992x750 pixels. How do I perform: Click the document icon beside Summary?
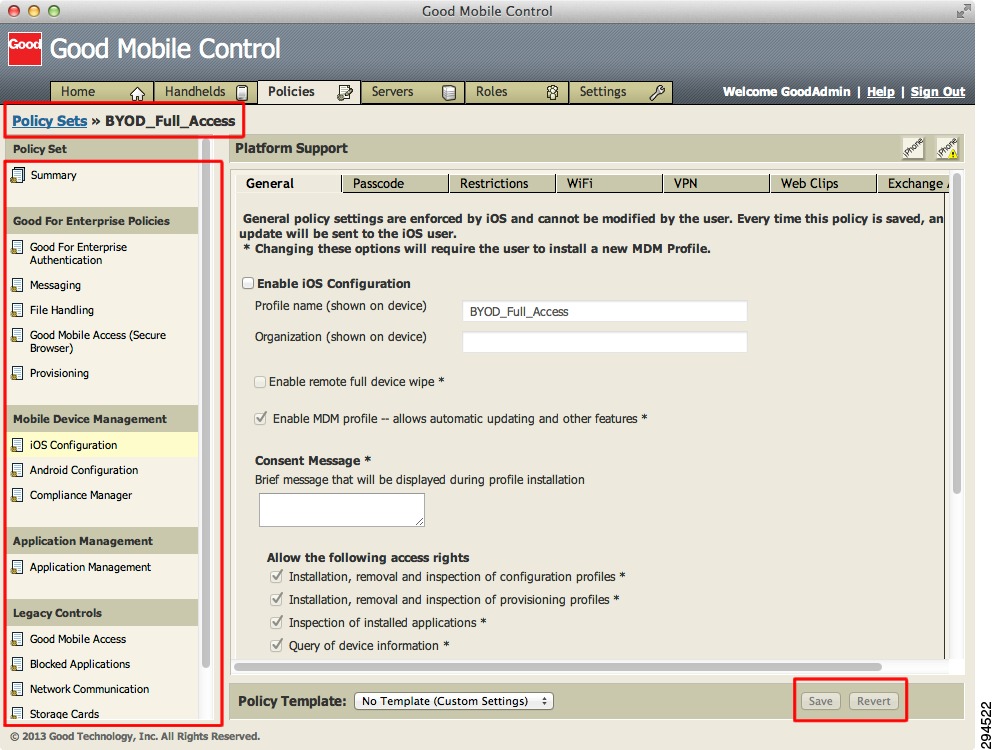(18, 175)
